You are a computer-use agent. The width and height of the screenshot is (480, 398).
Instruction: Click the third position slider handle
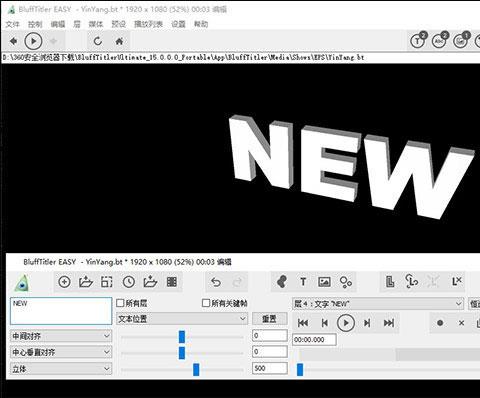click(196, 370)
